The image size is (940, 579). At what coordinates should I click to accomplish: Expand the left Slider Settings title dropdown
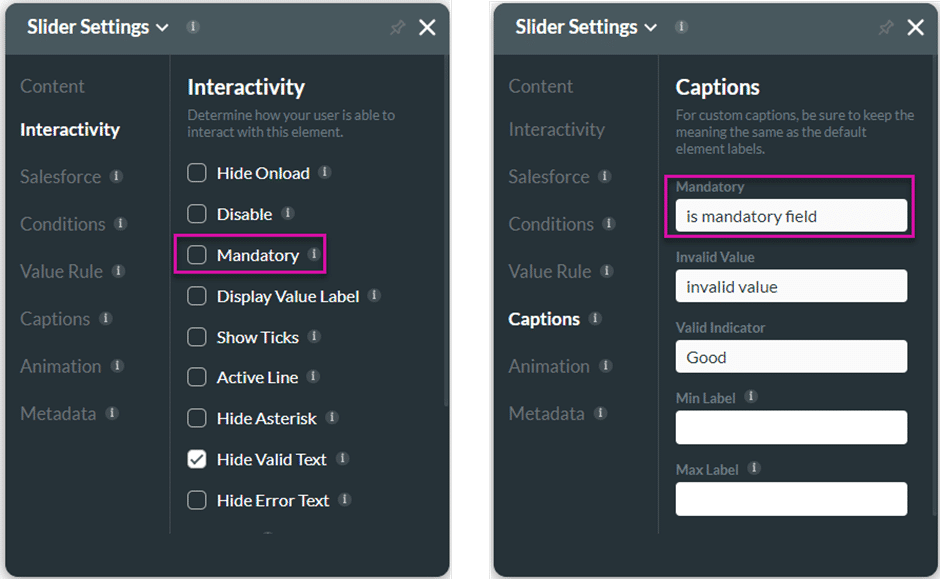pos(162,28)
